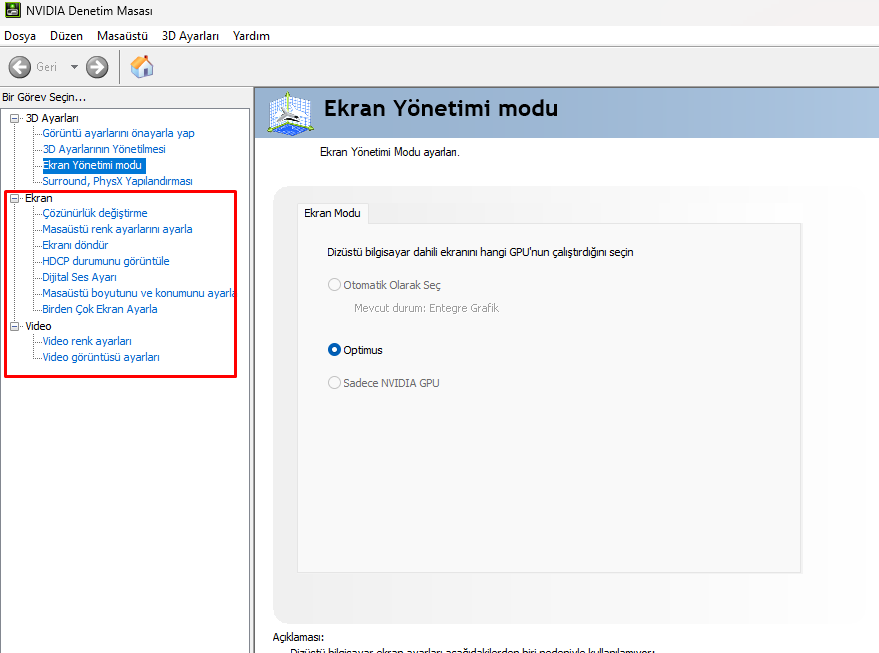Open Çözünürlük değiştirme

click(x=95, y=213)
